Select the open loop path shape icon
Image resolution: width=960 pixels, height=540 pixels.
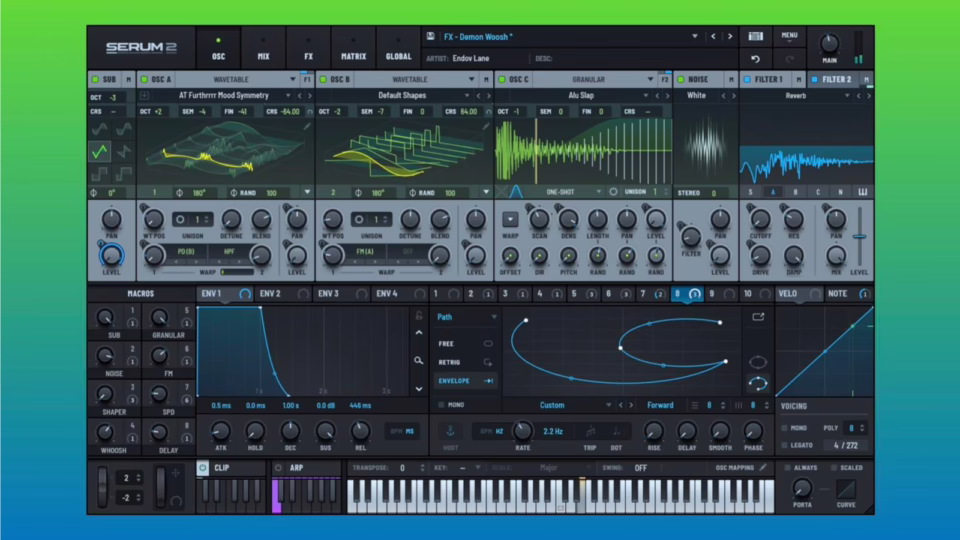click(x=758, y=384)
